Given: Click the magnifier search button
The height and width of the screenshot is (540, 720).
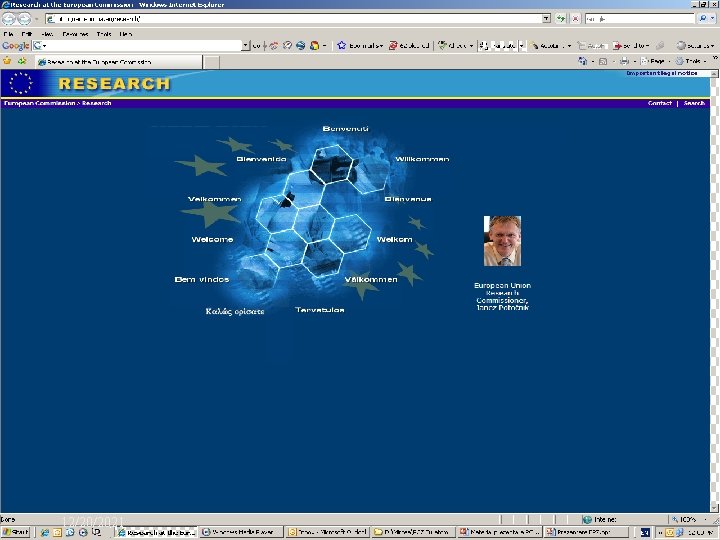Looking at the screenshot, I should click(x=703, y=19).
